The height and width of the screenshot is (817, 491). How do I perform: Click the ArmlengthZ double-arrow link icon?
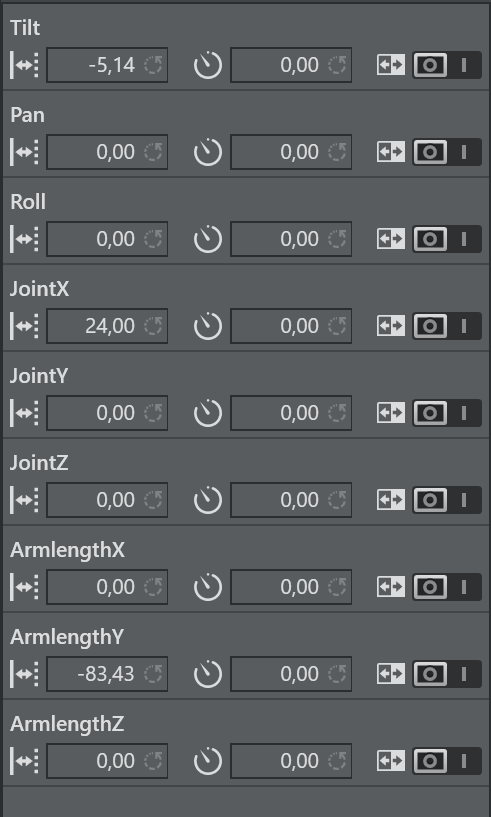click(391, 761)
